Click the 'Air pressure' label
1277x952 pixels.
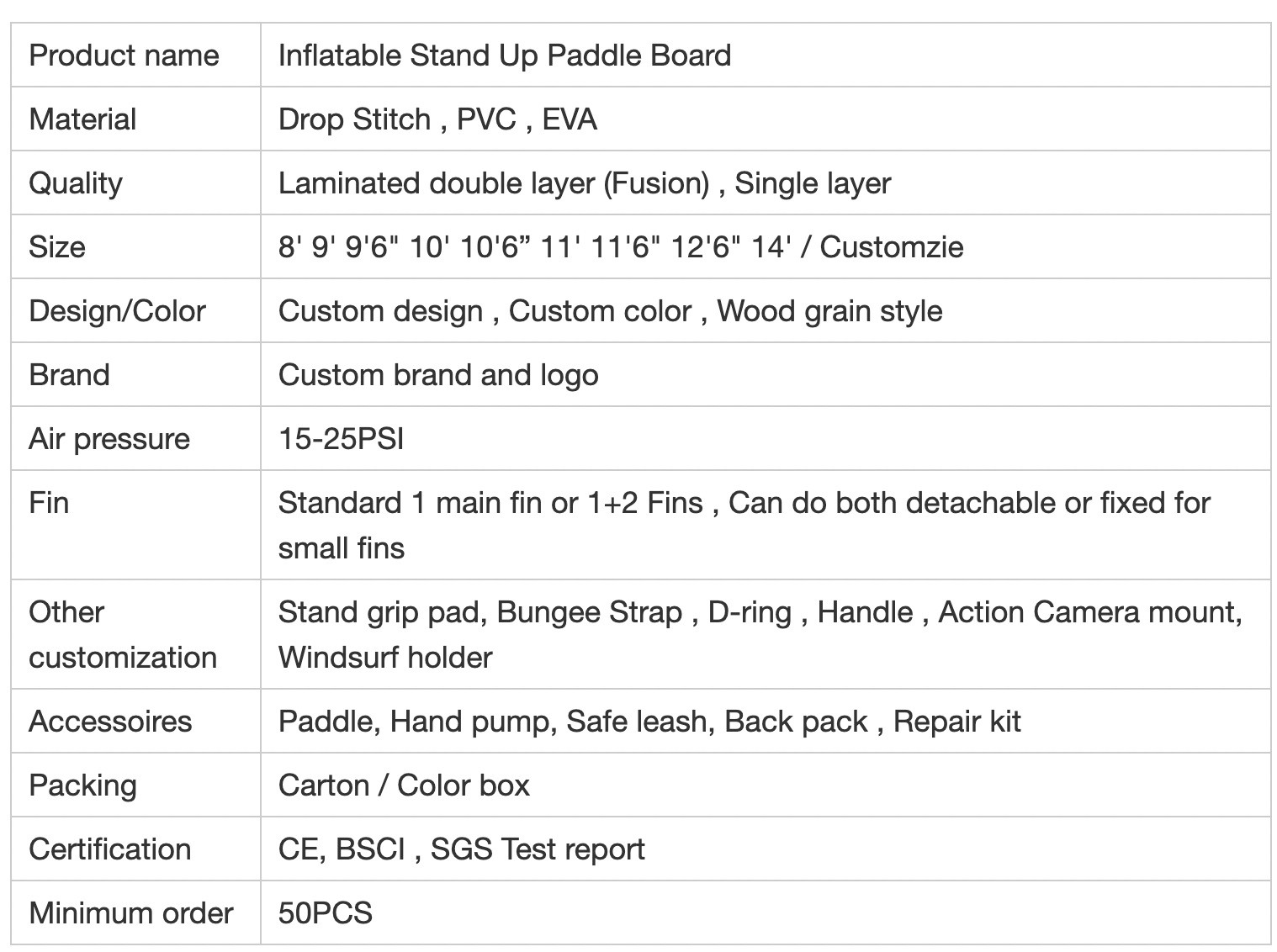coord(109,439)
